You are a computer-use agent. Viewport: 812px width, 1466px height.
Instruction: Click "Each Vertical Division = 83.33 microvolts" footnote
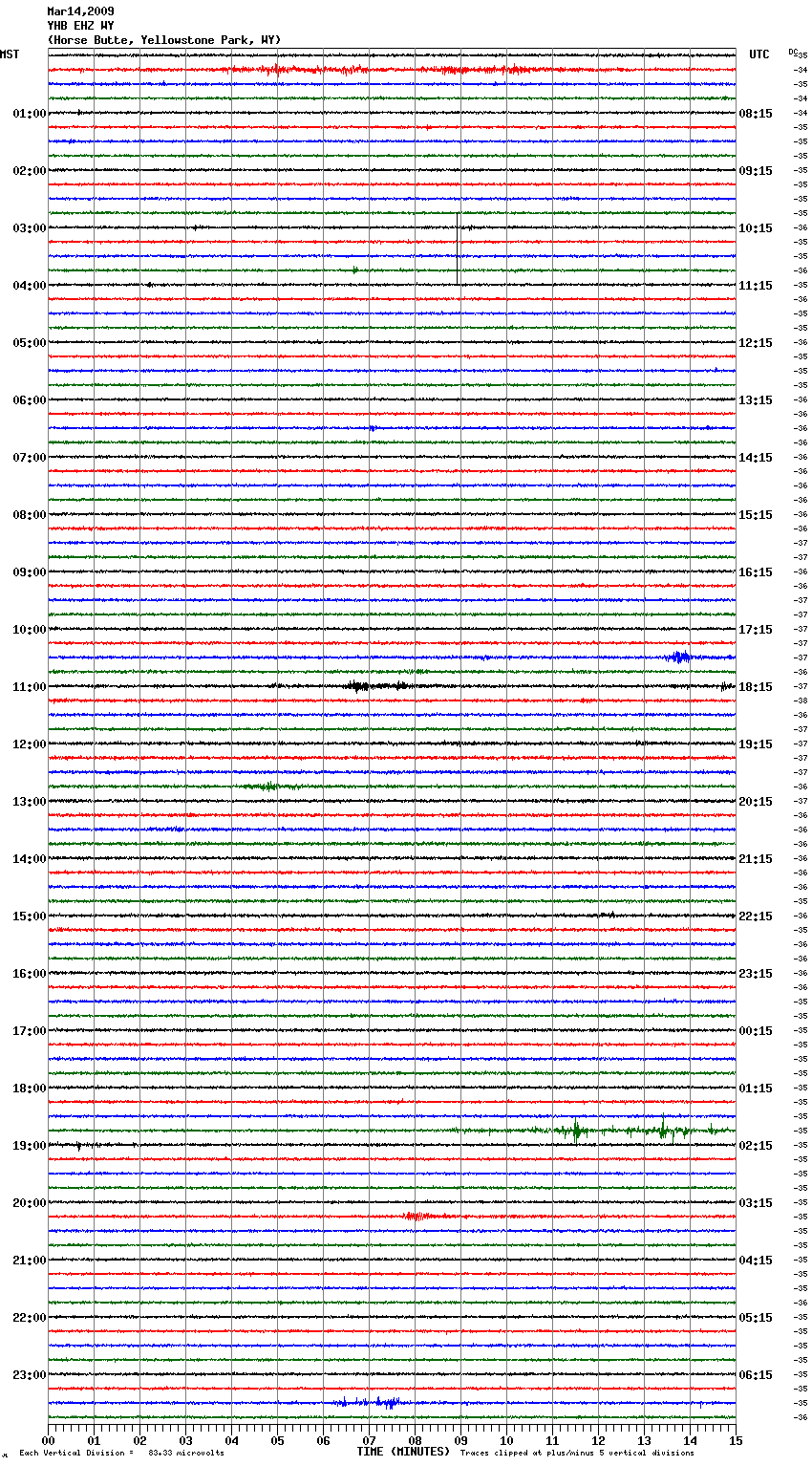pyautogui.click(x=121, y=1453)
